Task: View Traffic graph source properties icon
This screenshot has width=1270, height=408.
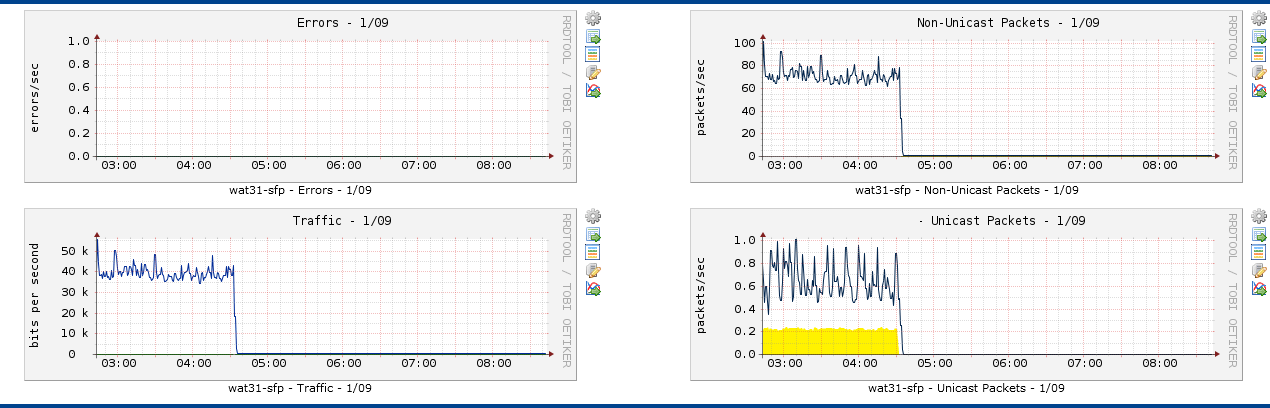Action: click(593, 252)
